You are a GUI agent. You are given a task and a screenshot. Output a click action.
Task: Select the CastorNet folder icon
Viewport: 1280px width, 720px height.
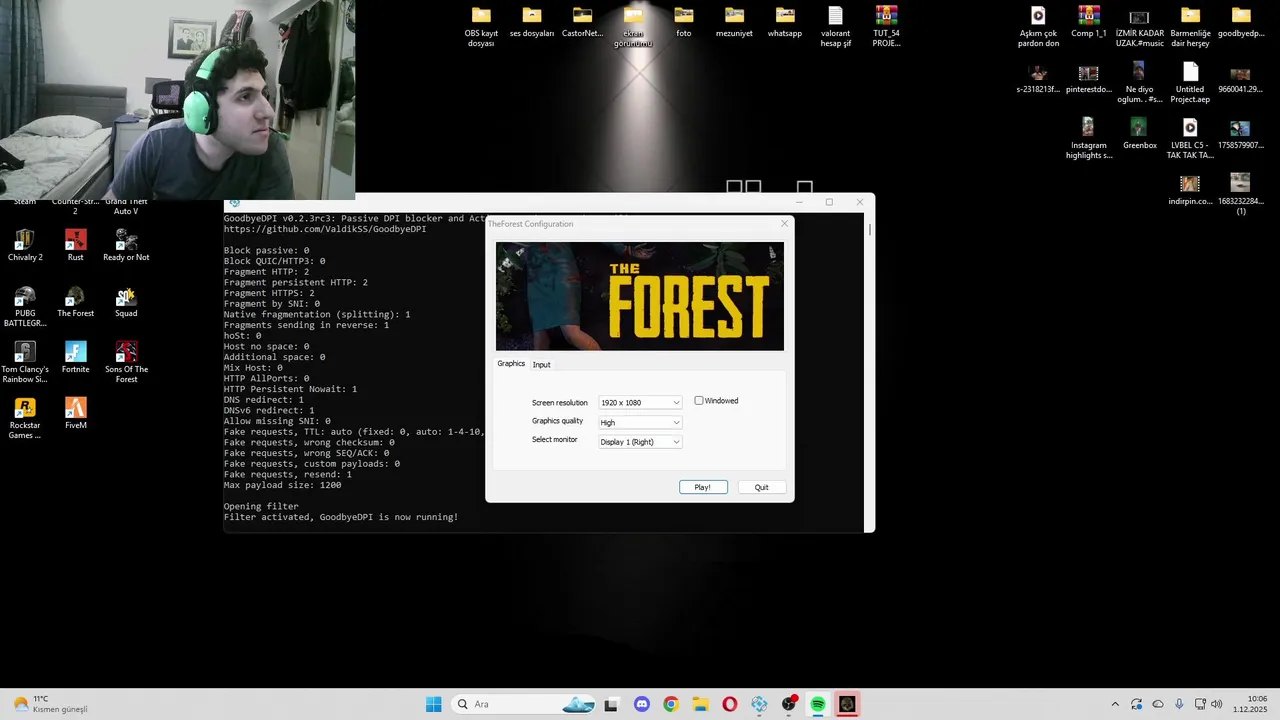pyautogui.click(x=582, y=22)
